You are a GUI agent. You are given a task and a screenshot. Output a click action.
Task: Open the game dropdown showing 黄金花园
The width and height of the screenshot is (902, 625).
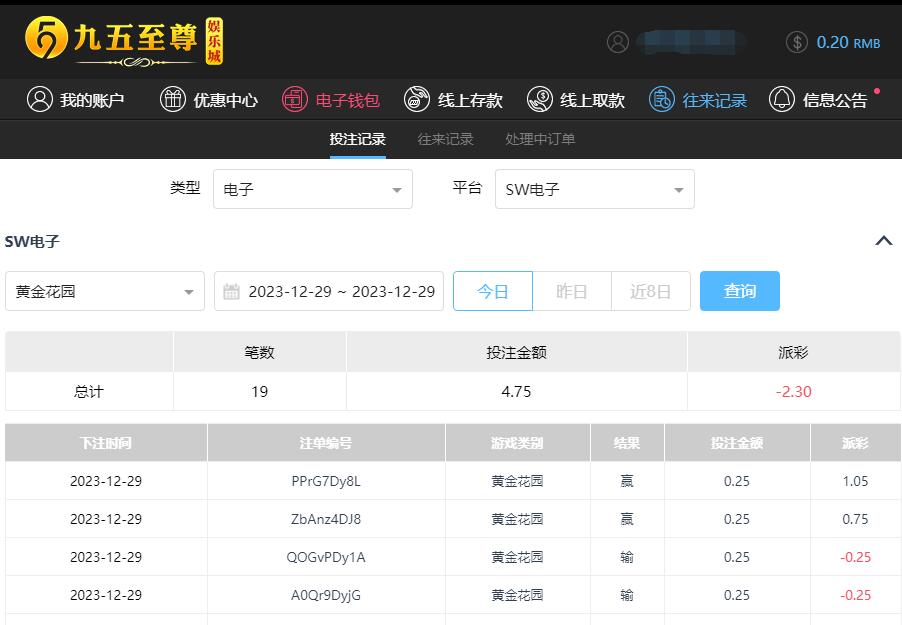[x=105, y=291]
